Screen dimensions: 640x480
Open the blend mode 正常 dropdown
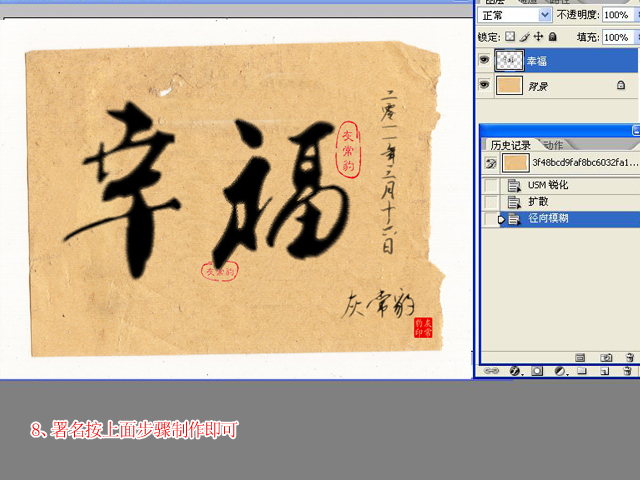point(545,15)
